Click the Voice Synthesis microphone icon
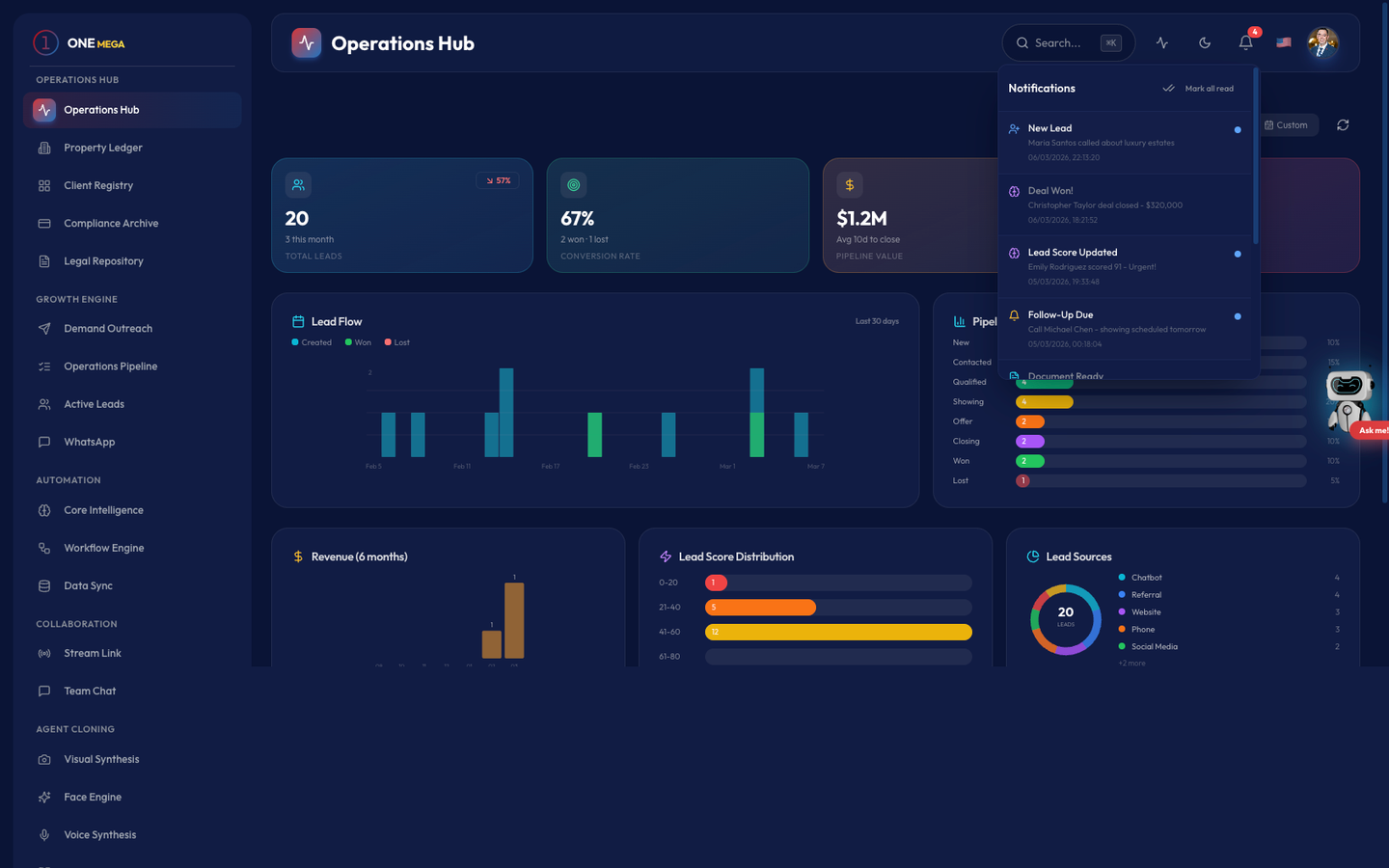 (44, 834)
